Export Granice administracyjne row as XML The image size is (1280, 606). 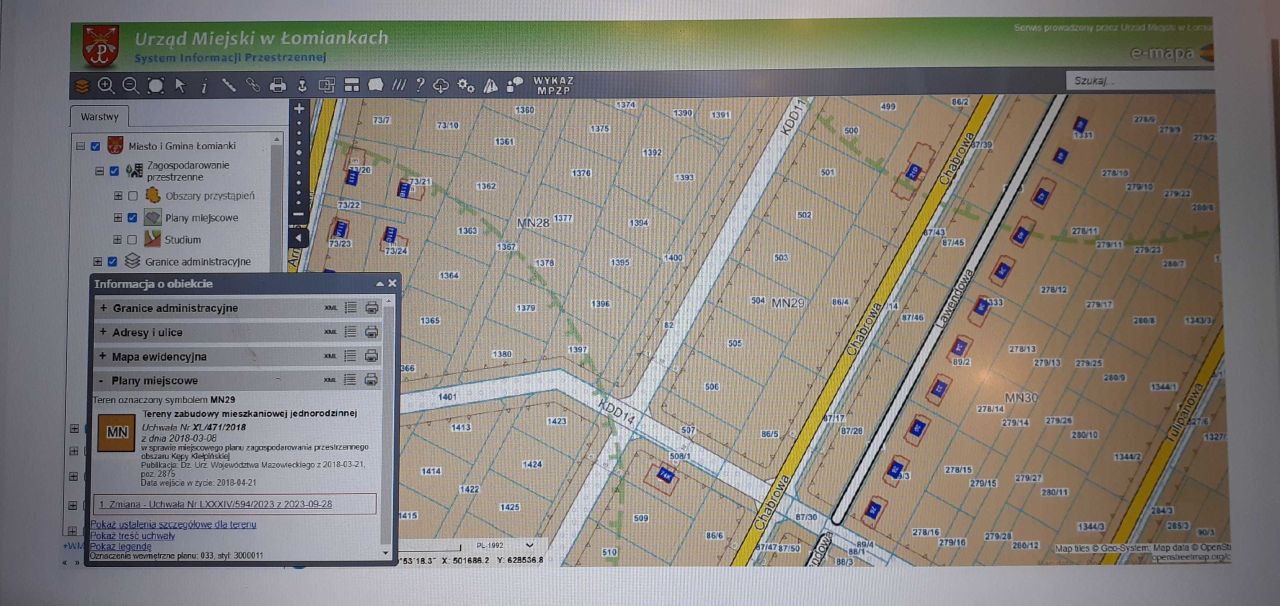[x=330, y=308]
